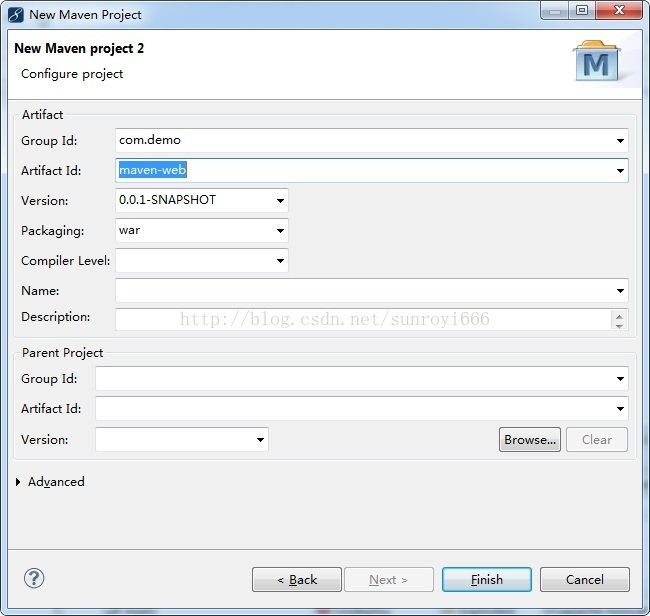Click the Finish button
The image size is (650, 616).
tap(487, 580)
